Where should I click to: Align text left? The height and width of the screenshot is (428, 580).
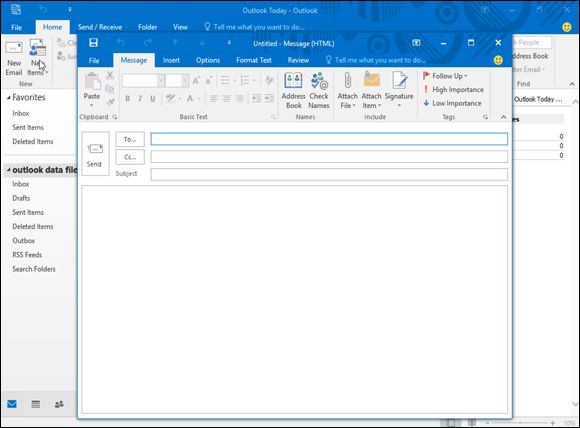[214, 98]
